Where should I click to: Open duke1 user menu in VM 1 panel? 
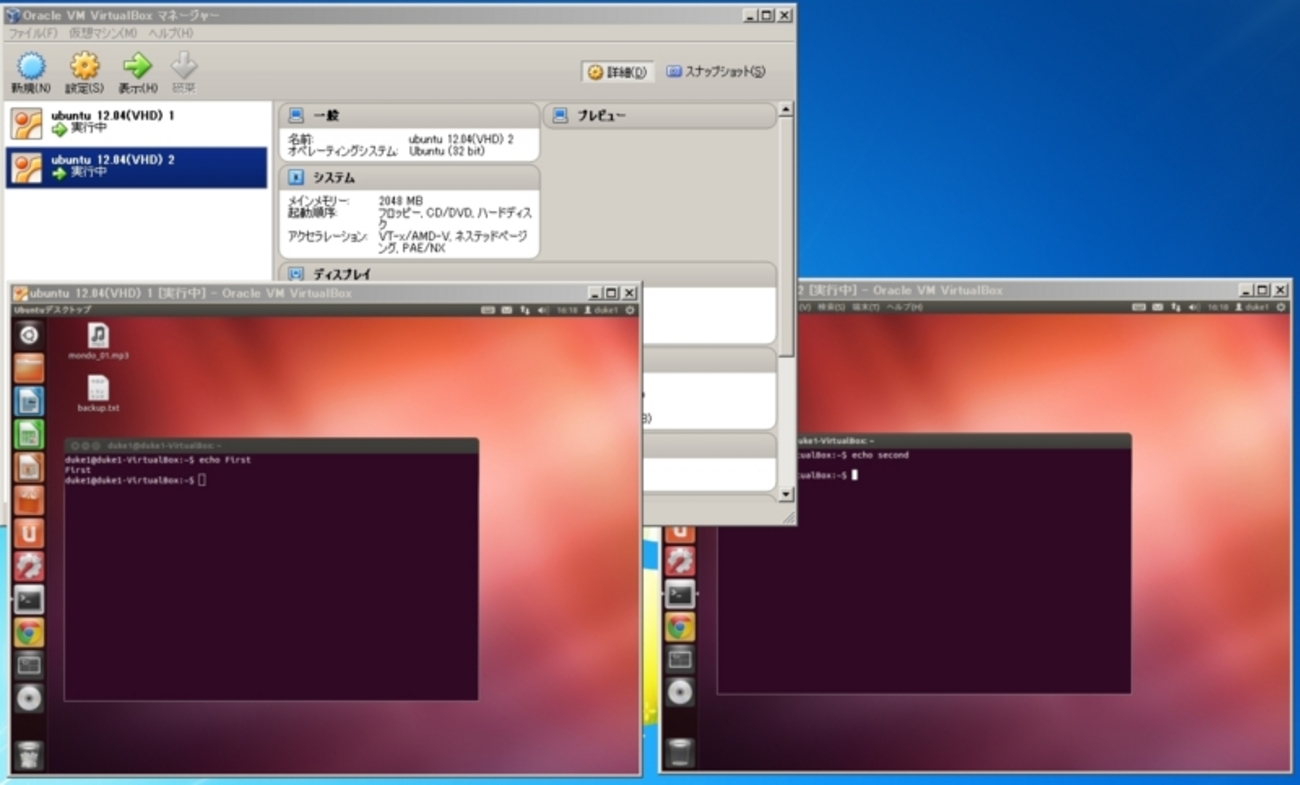pyautogui.click(x=601, y=310)
